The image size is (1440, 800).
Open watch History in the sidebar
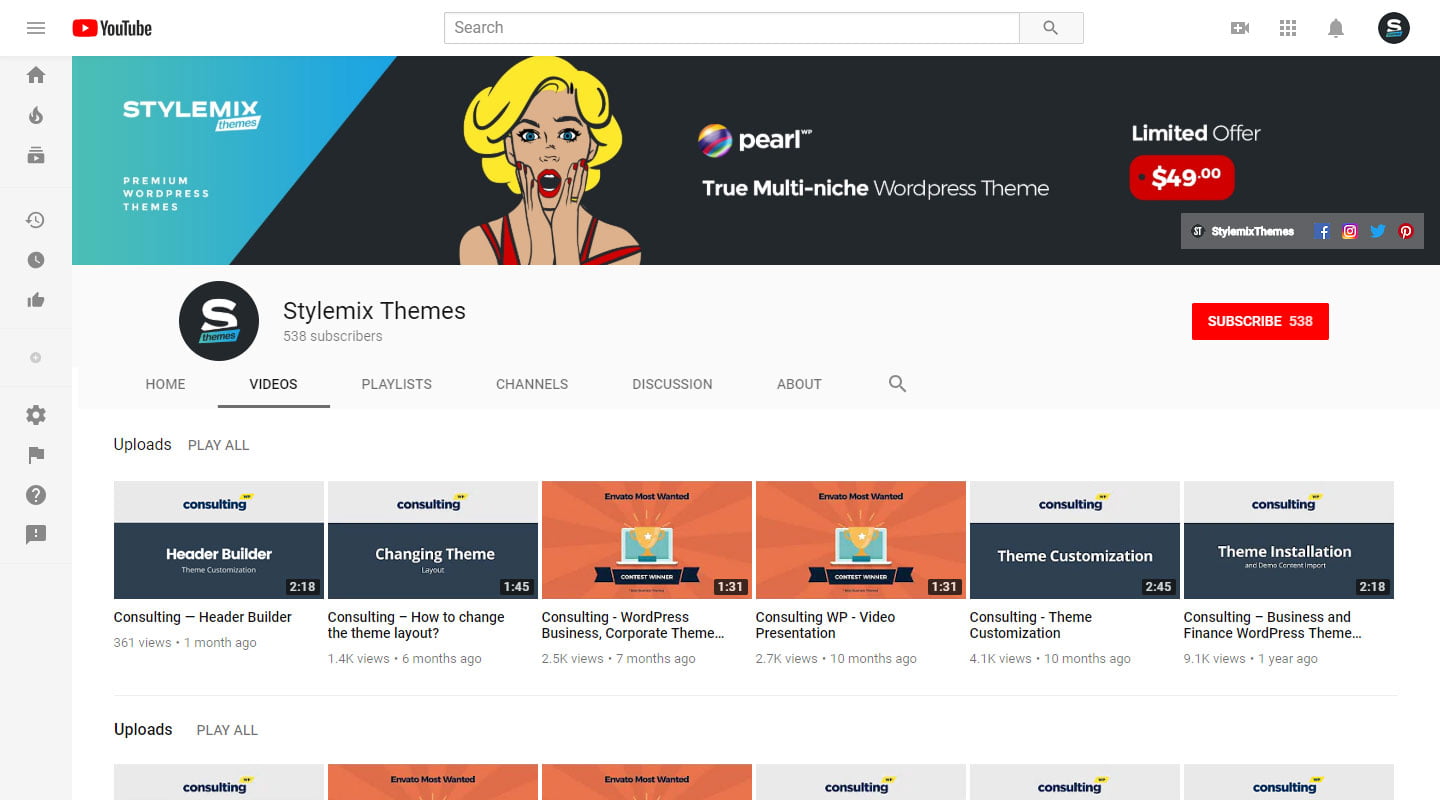36,220
